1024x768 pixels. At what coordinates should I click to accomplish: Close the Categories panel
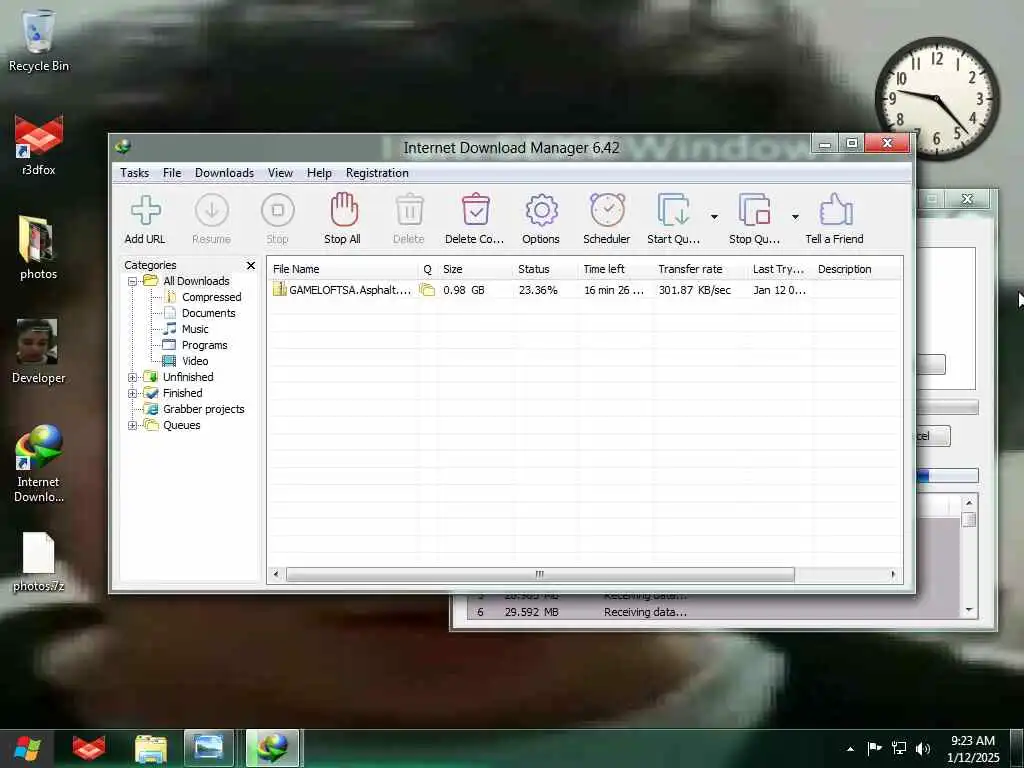251,265
